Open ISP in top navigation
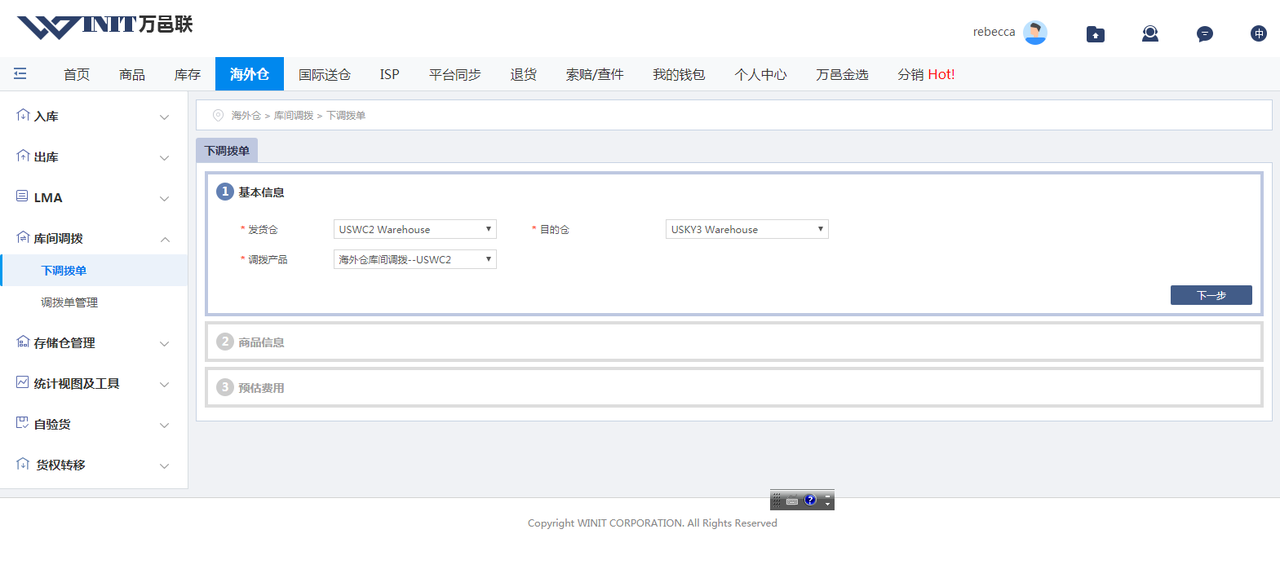The image size is (1280, 569). (x=390, y=74)
